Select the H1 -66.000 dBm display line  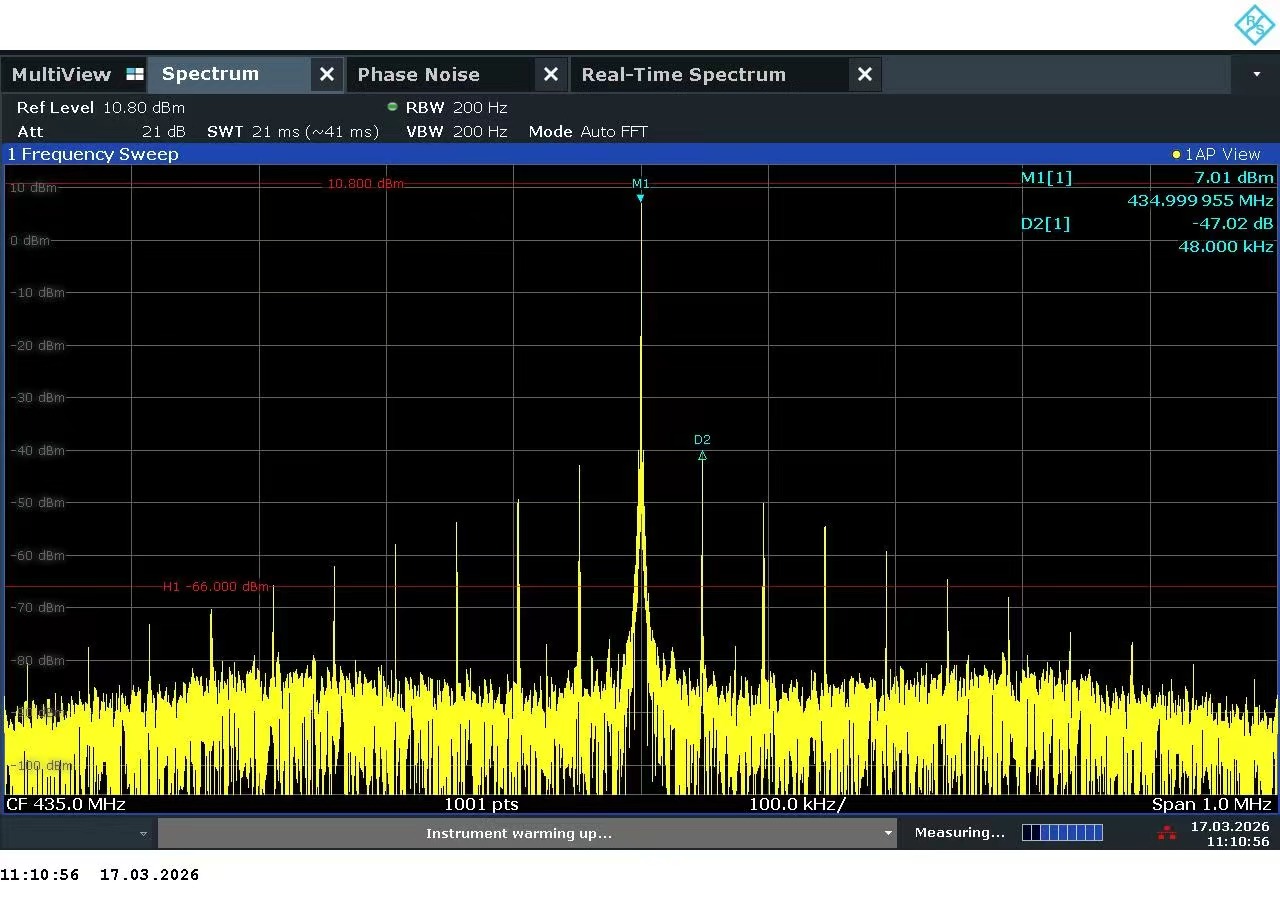coord(215,587)
